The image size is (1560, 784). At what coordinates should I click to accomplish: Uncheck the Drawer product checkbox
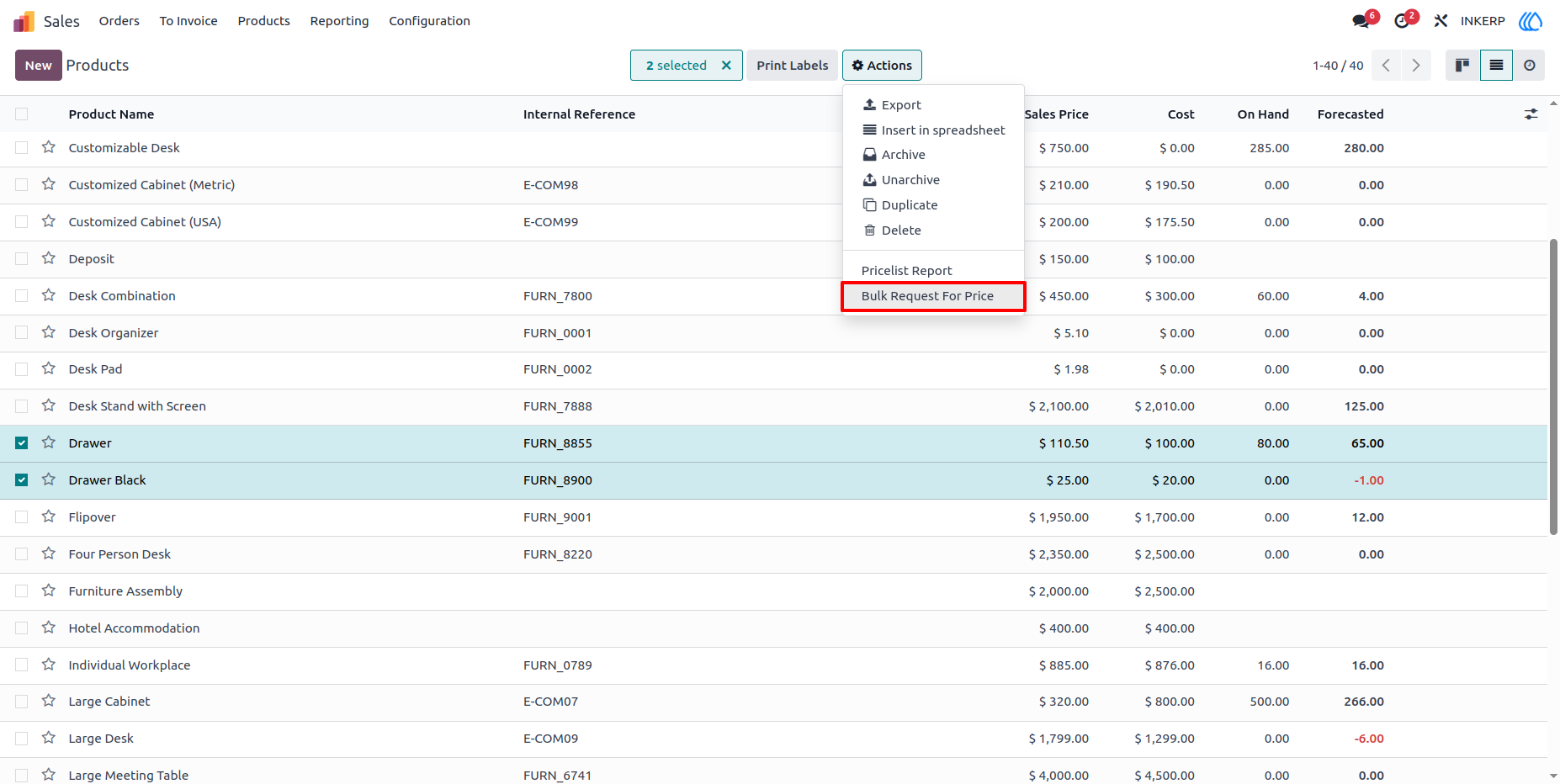(x=22, y=443)
